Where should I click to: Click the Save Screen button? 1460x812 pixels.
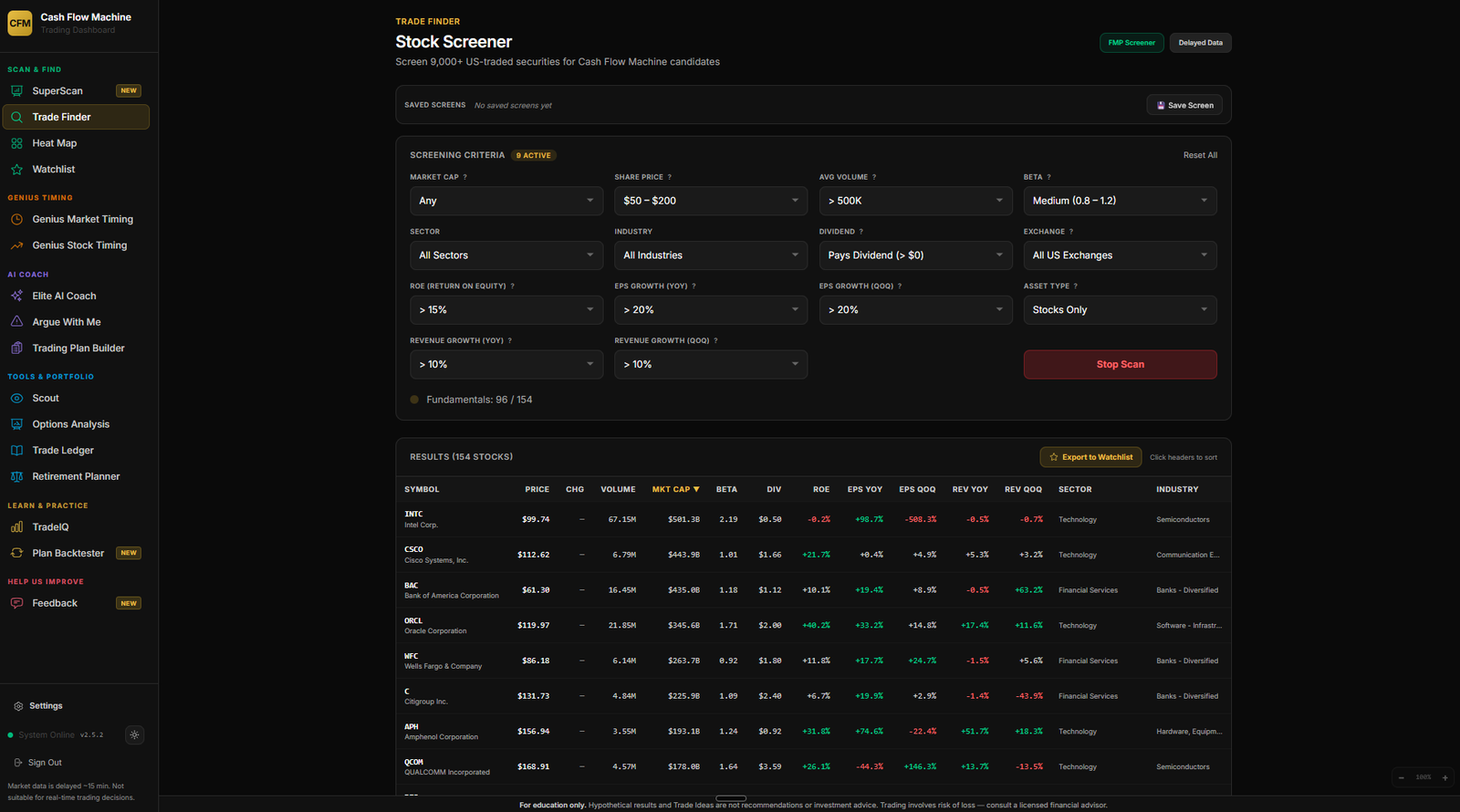[1184, 105]
